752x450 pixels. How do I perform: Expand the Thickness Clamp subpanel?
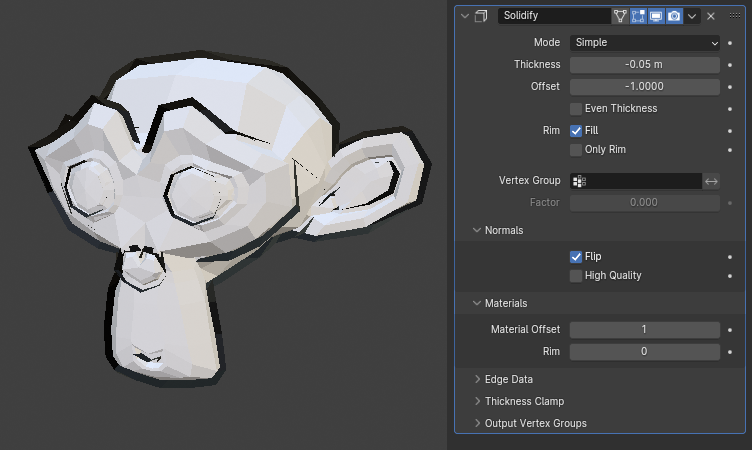point(477,401)
